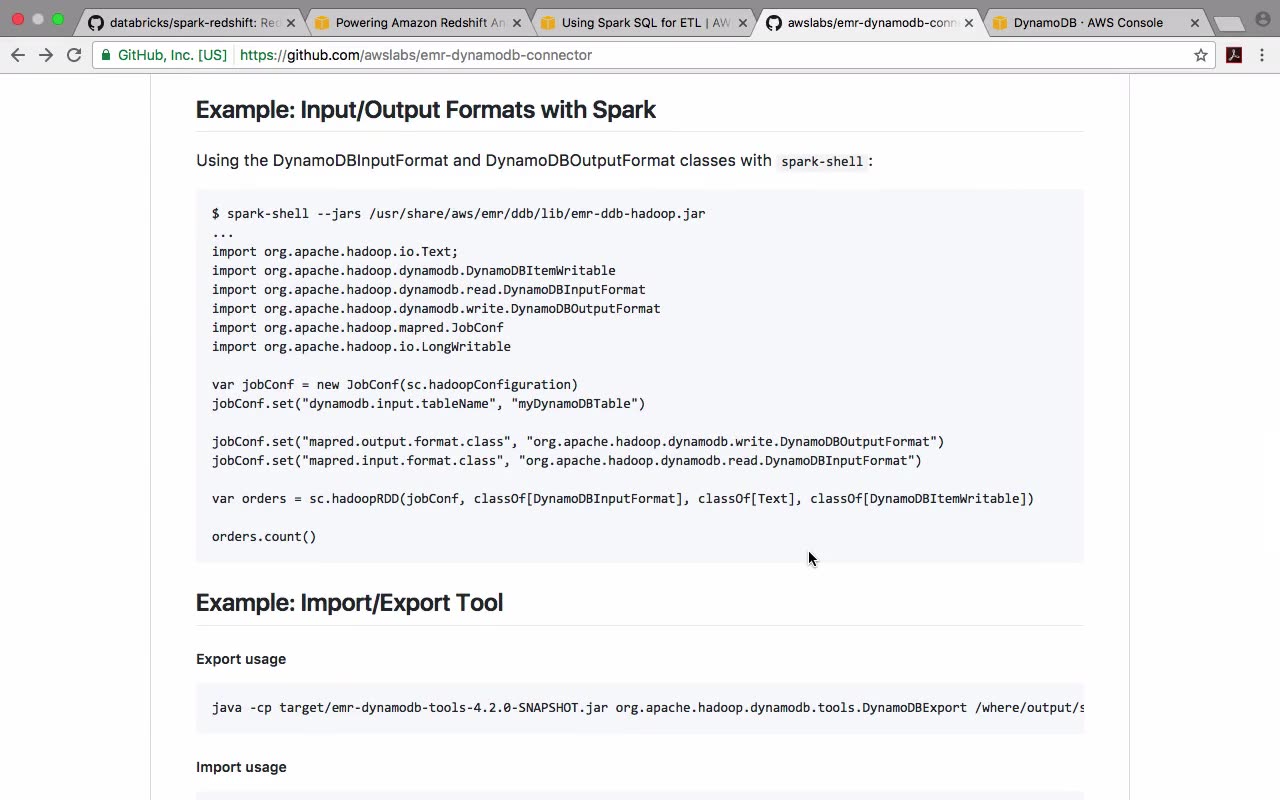Click the spark-shell --jars command line
Image resolution: width=1280 pixels, height=800 pixels.
(458, 213)
